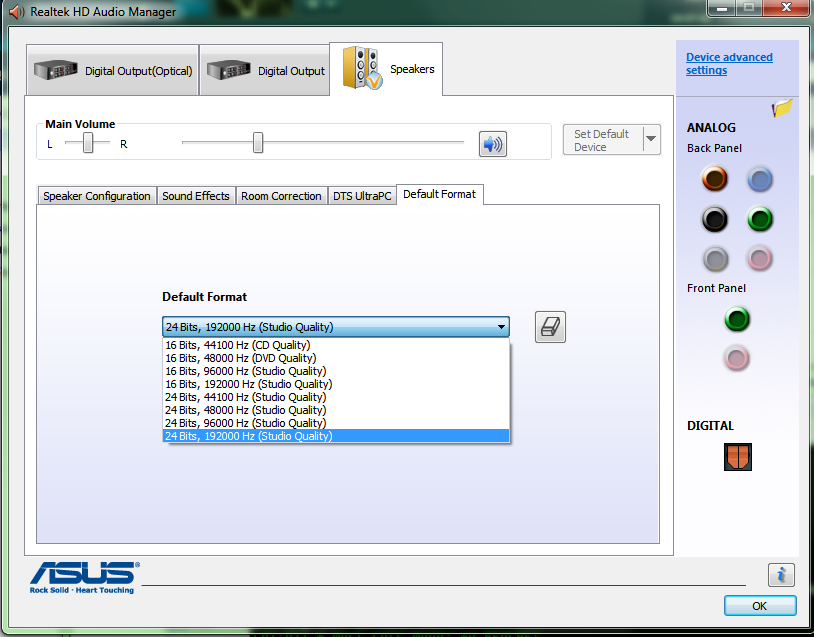Collapse the Default Format combo box

pos(500,327)
